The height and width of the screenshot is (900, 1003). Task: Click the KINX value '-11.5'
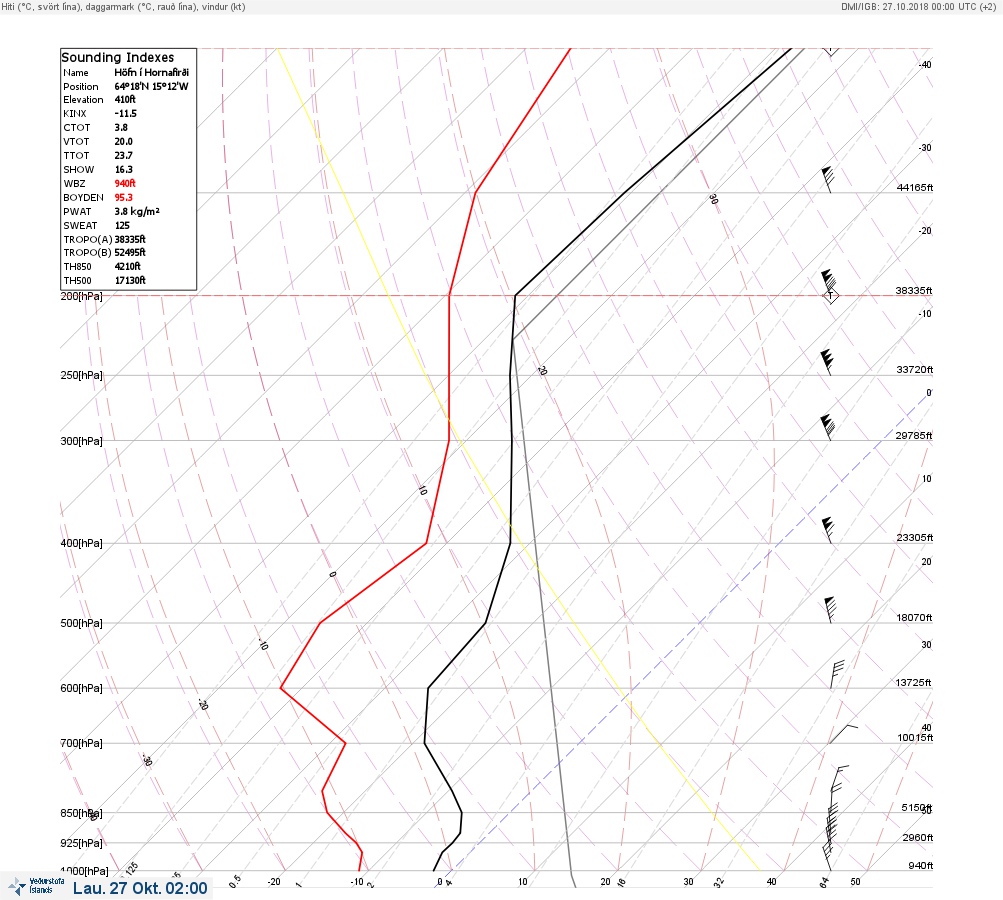[125, 113]
